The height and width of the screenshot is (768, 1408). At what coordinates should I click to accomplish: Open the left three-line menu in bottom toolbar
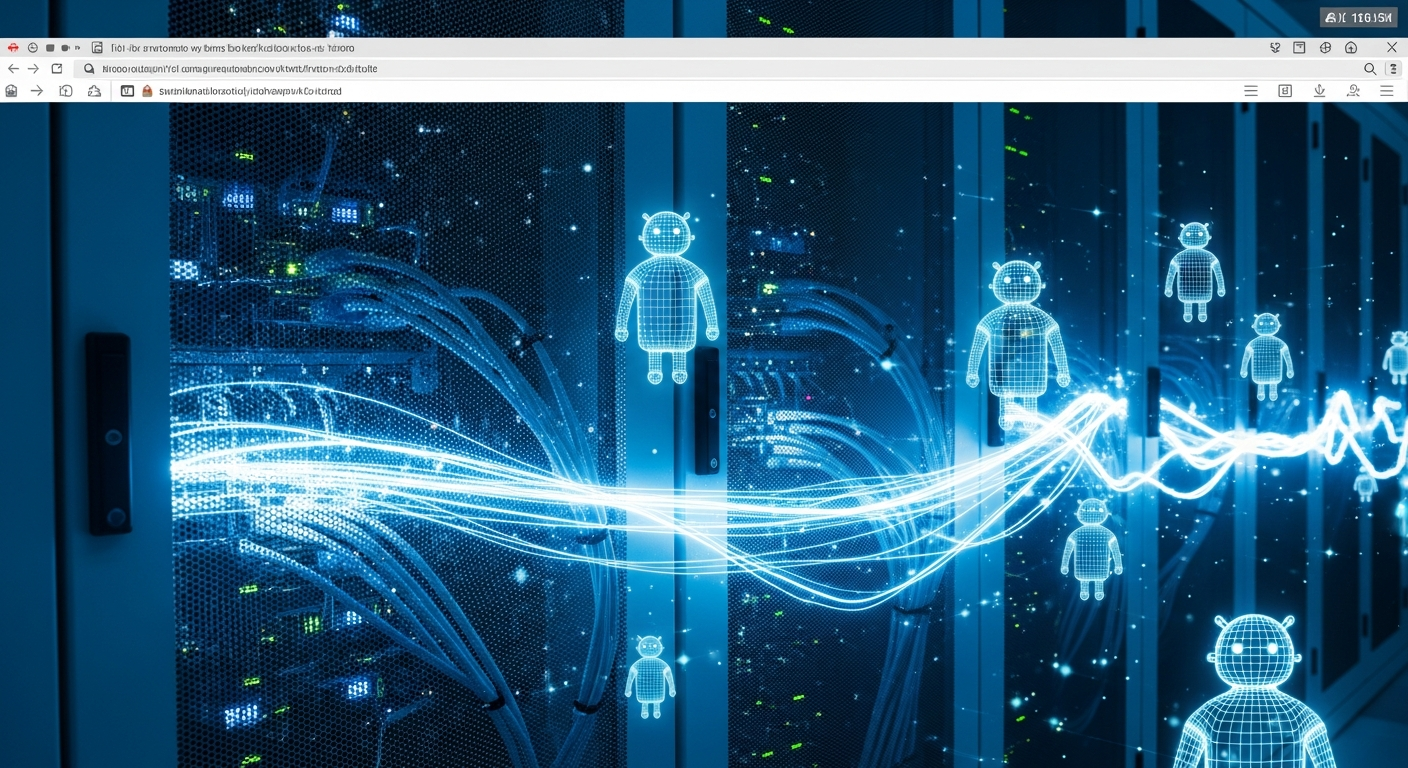[1250, 91]
